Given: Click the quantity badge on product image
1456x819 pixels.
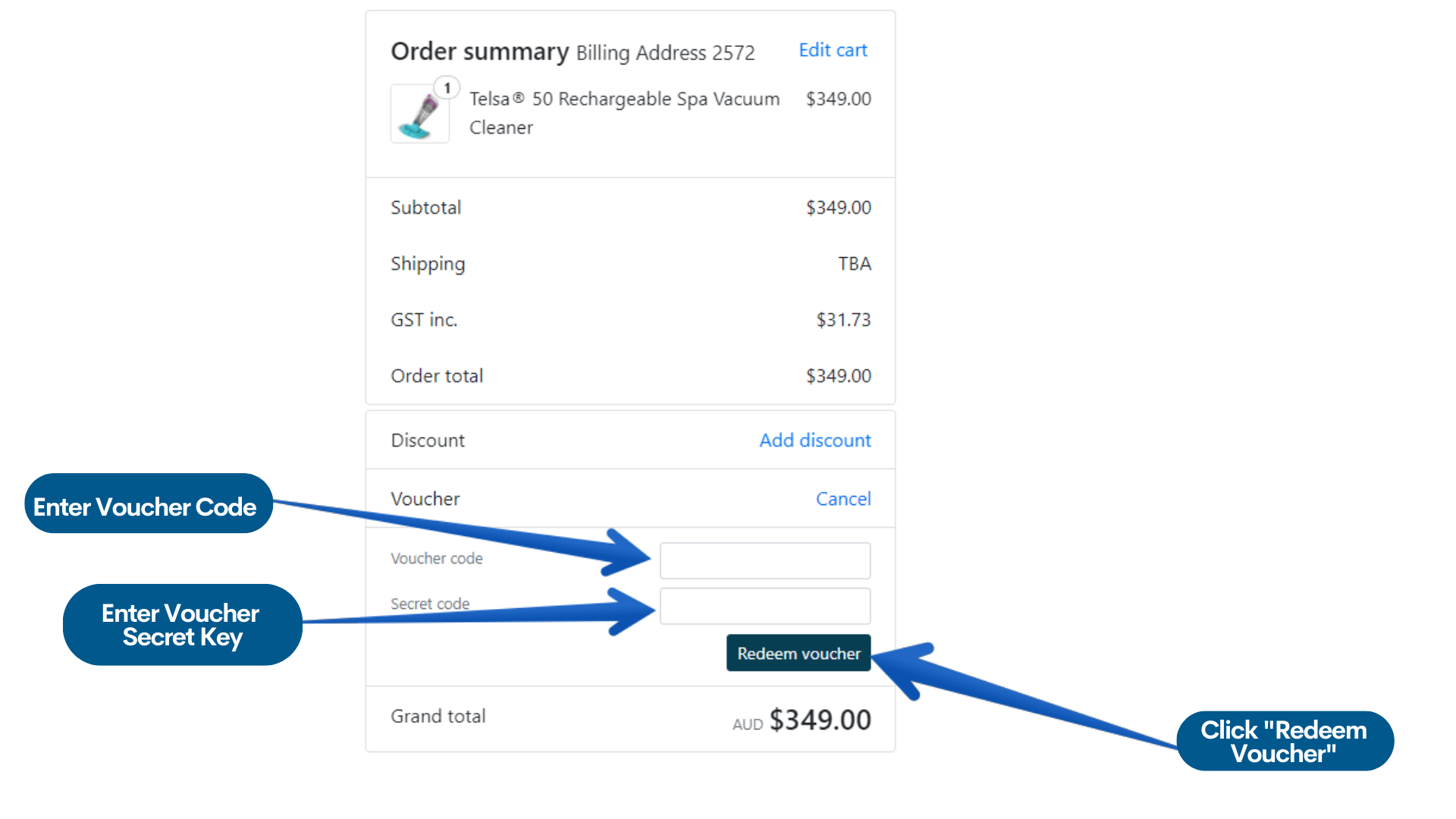Looking at the screenshot, I should pyautogui.click(x=447, y=88).
